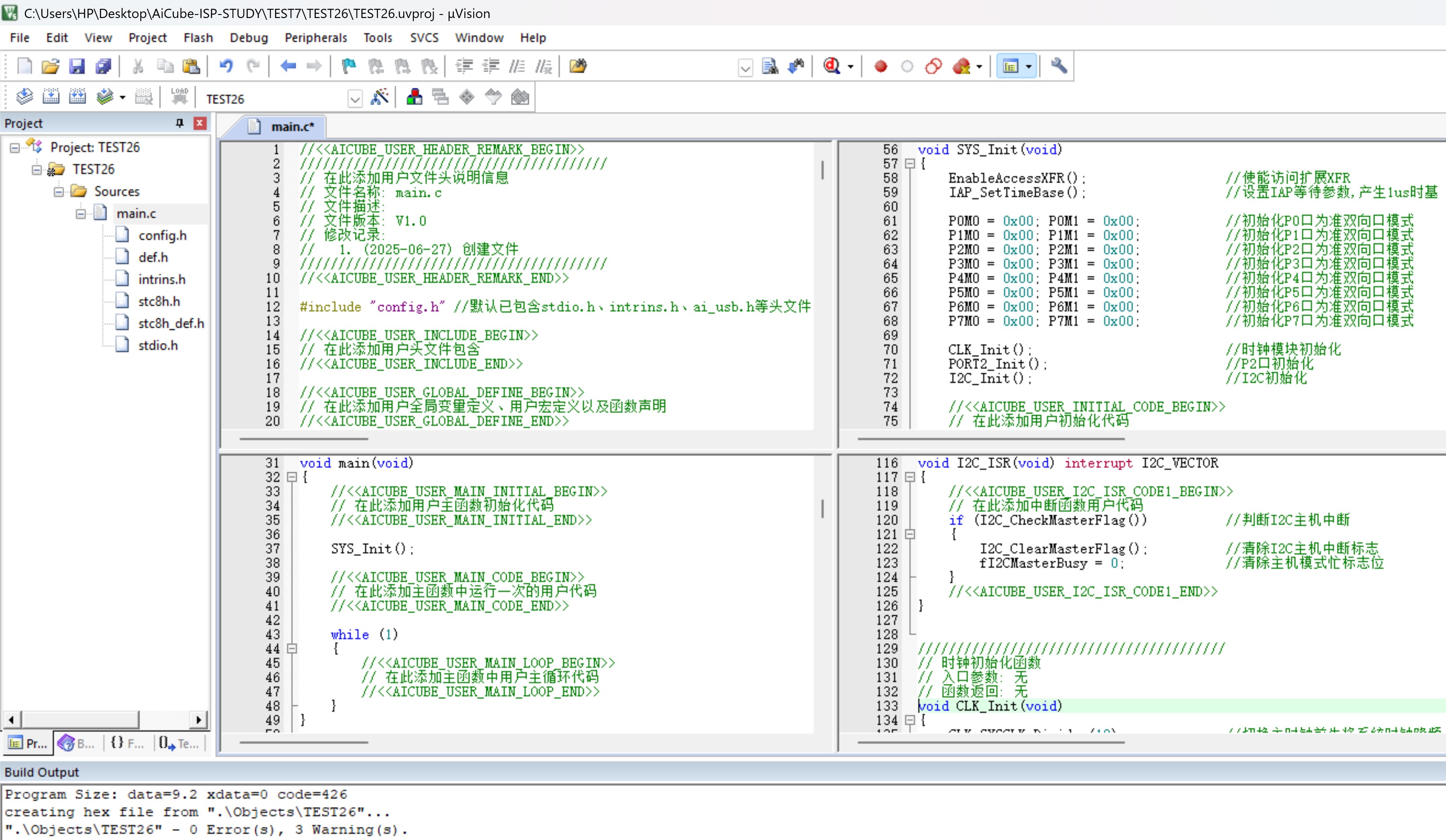Start or stop the debug session
Screen dimensions: 1446x840
point(832,66)
